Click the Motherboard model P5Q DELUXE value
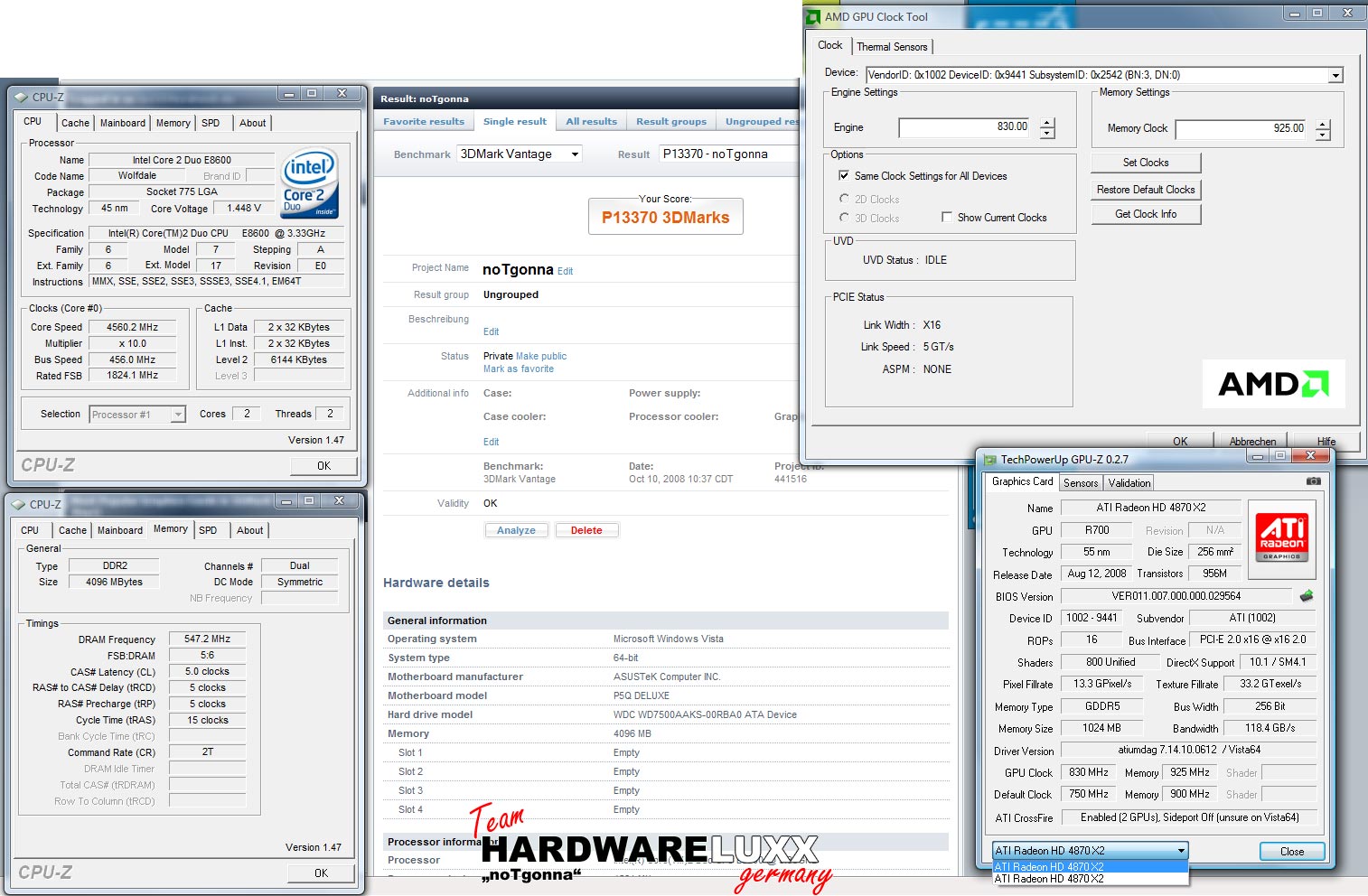 (642, 695)
